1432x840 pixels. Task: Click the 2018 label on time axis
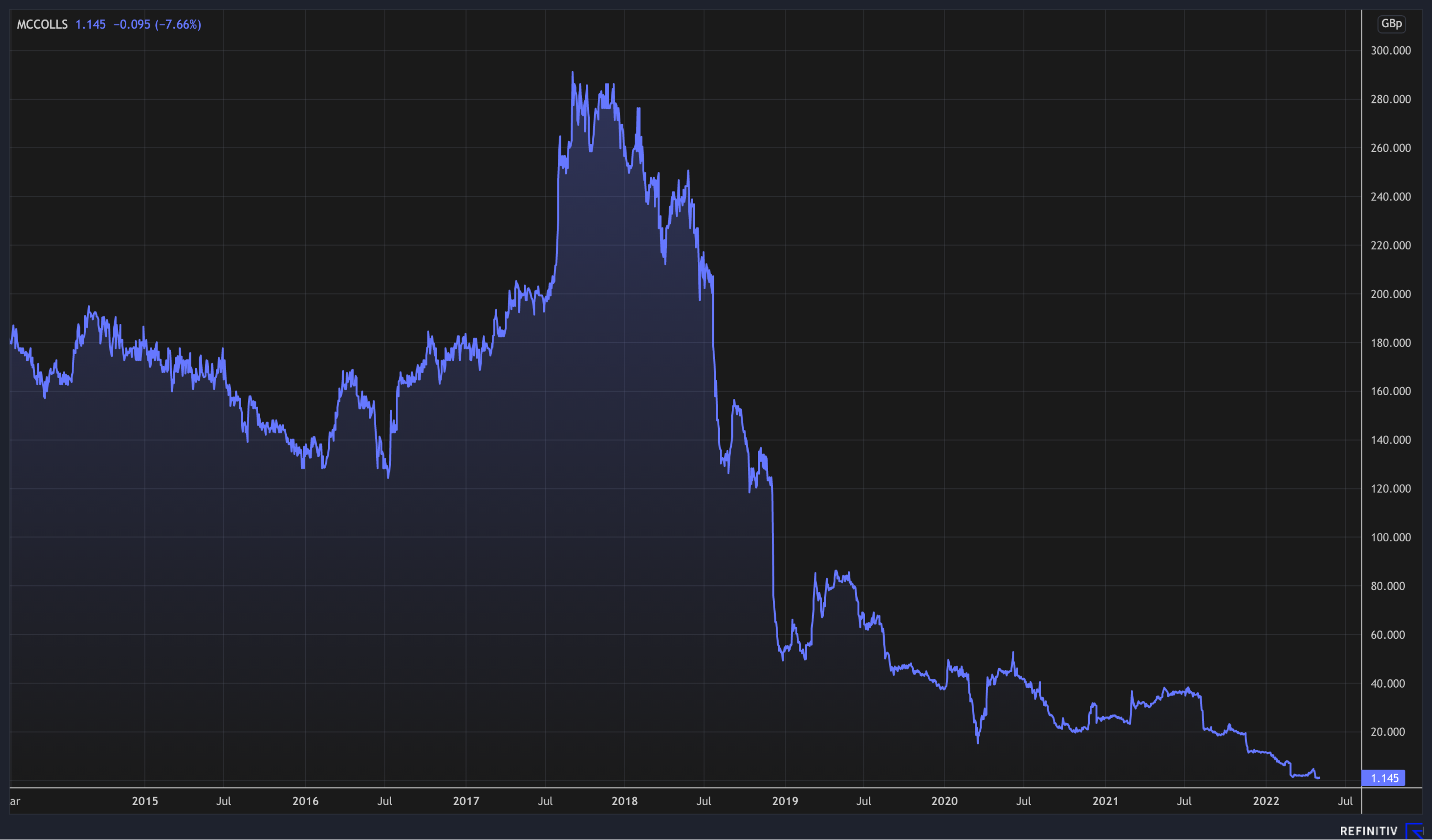tap(624, 801)
